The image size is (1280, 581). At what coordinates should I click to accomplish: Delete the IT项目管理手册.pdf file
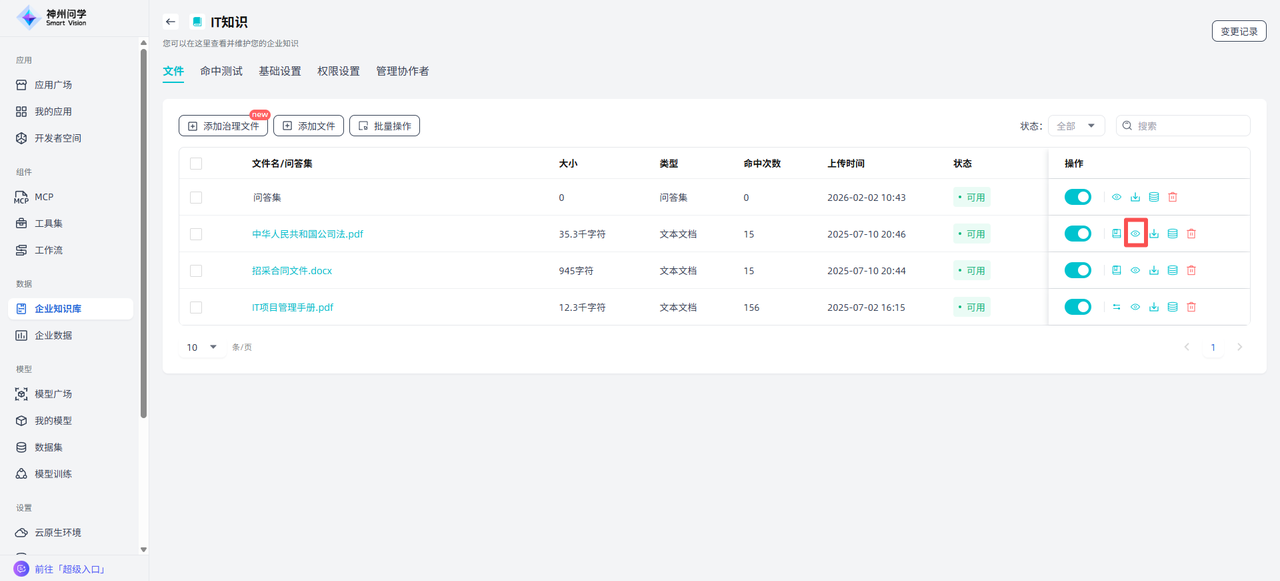(x=1191, y=307)
